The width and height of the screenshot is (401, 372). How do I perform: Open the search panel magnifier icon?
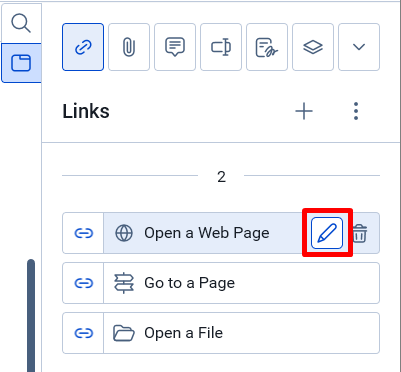[x=21, y=24]
